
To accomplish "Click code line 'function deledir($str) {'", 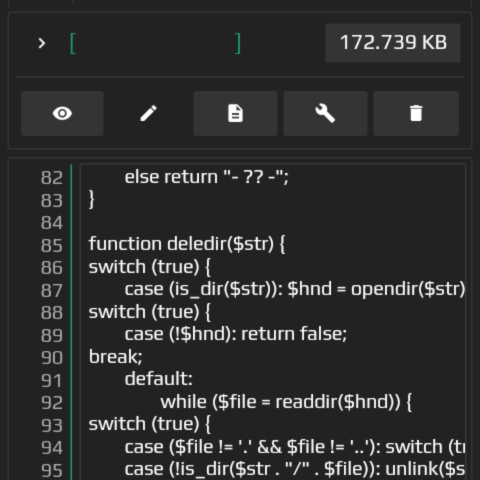I will tap(187, 244).
